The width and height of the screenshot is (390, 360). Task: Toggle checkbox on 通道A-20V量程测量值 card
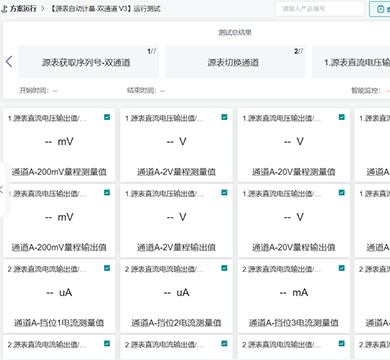coord(342,117)
